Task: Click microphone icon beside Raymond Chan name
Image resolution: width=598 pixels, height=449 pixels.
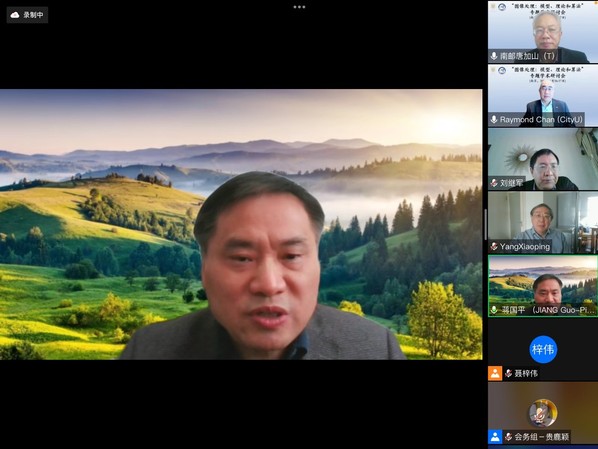Action: coord(494,119)
